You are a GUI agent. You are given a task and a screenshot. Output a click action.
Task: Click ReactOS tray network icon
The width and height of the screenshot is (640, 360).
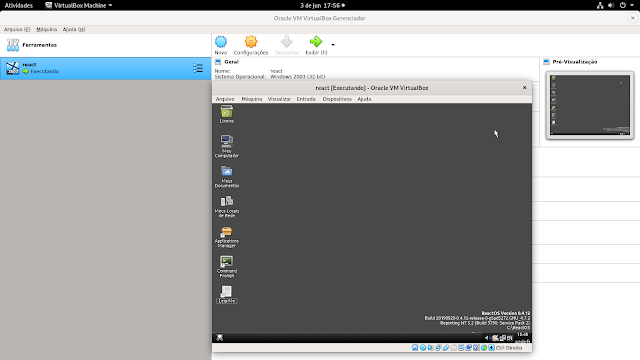point(502,338)
